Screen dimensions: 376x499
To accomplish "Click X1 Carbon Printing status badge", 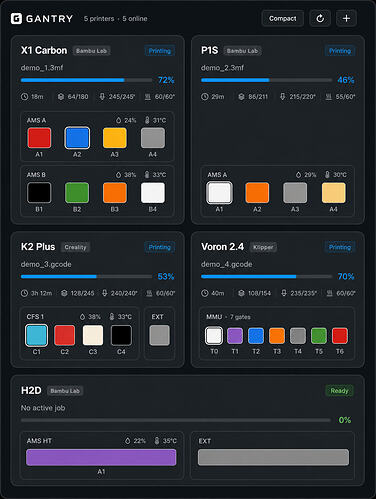I will (160, 51).
